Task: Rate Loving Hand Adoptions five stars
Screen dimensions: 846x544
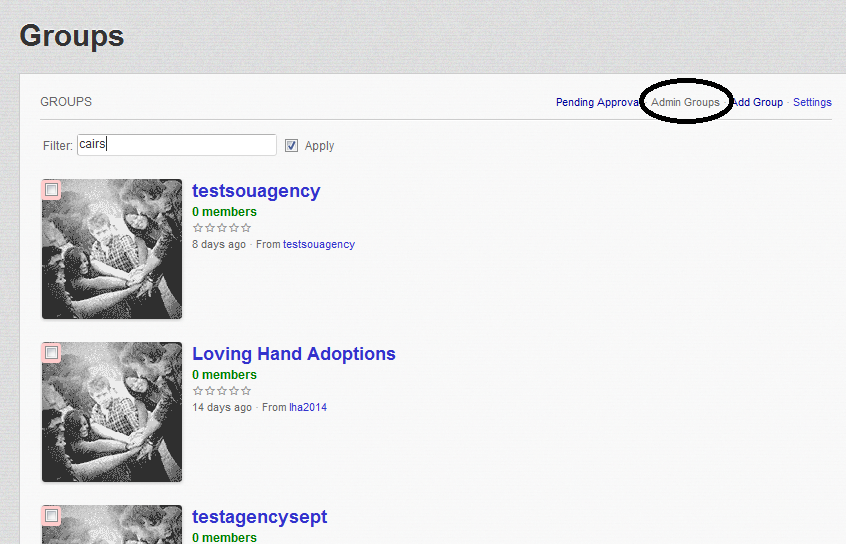Action: click(246, 390)
